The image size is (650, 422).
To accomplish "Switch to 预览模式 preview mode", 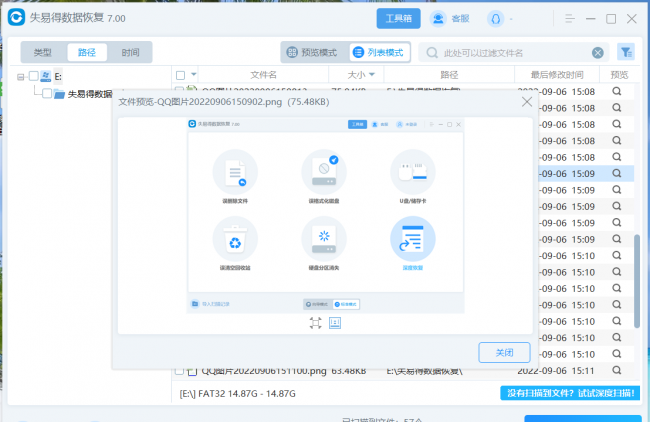I will (x=313, y=52).
